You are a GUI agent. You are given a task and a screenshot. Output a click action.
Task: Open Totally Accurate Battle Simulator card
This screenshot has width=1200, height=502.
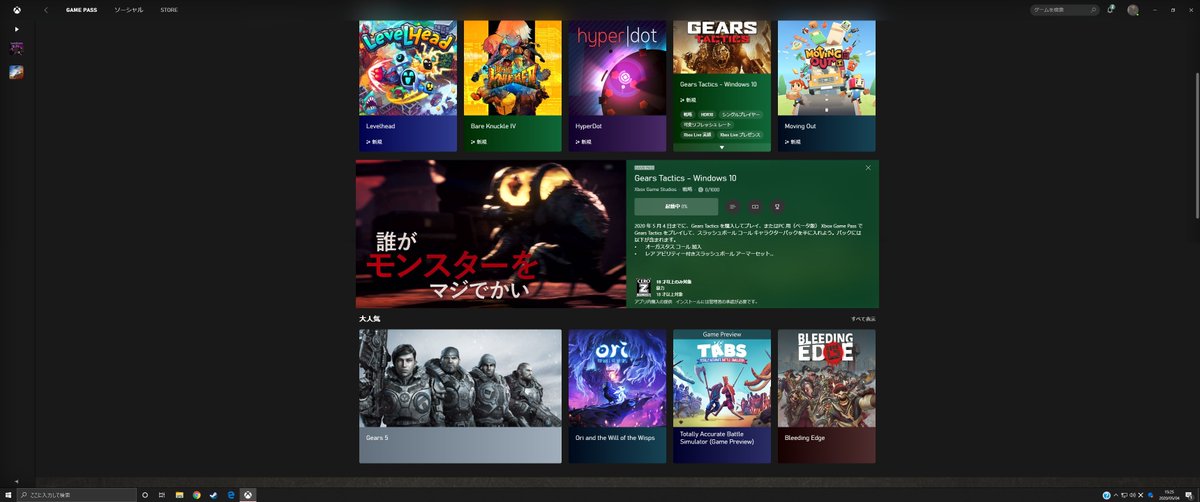pos(722,396)
